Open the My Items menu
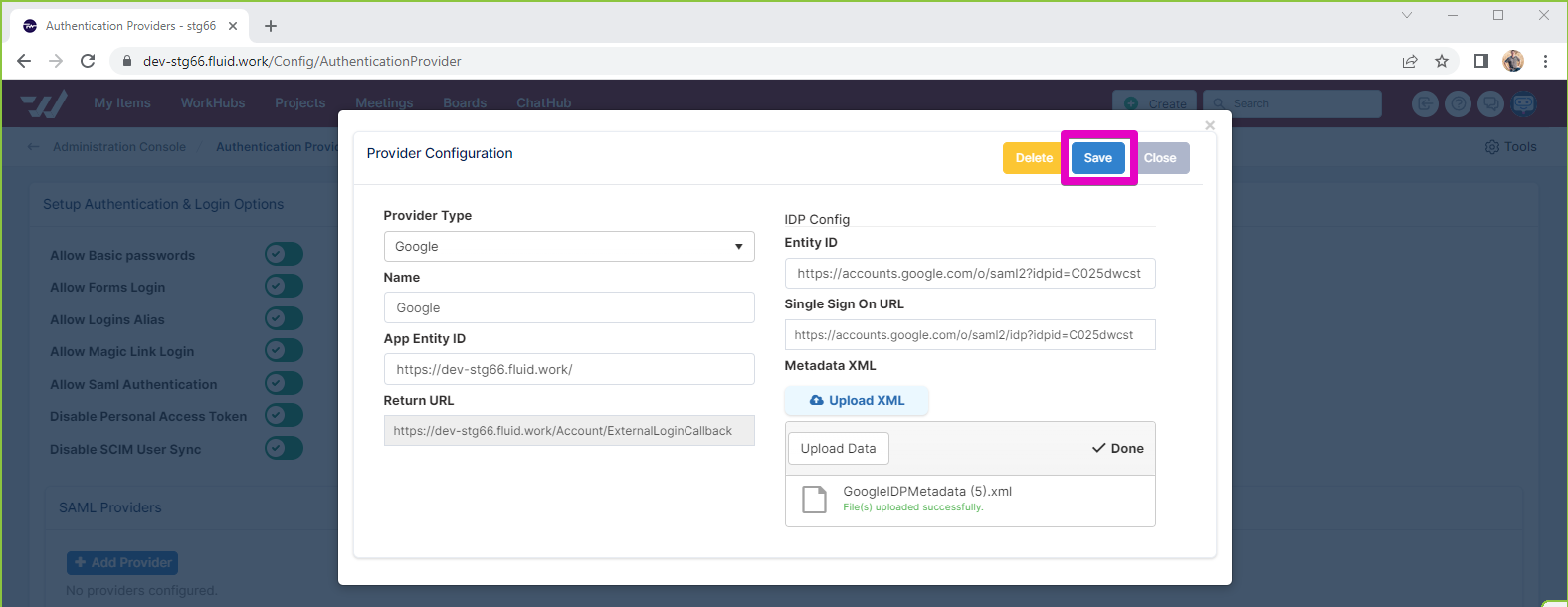 click(x=122, y=103)
